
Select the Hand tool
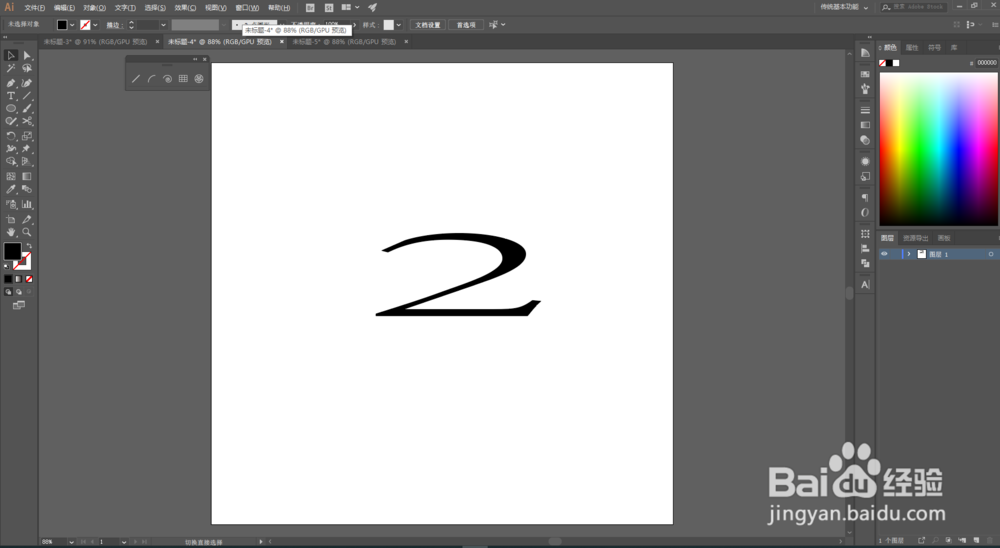point(11,232)
